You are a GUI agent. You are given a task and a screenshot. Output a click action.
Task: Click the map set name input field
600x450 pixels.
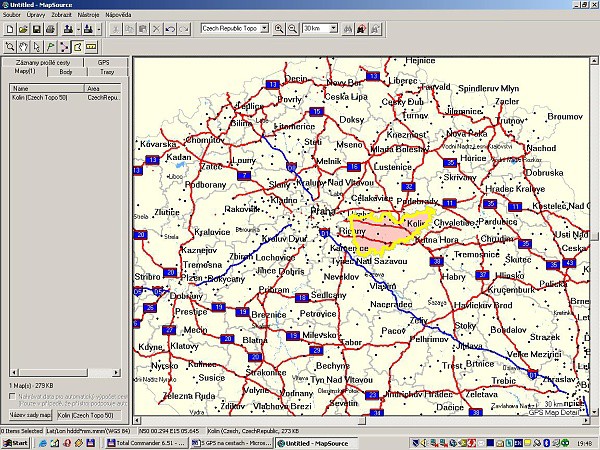[x=88, y=415]
